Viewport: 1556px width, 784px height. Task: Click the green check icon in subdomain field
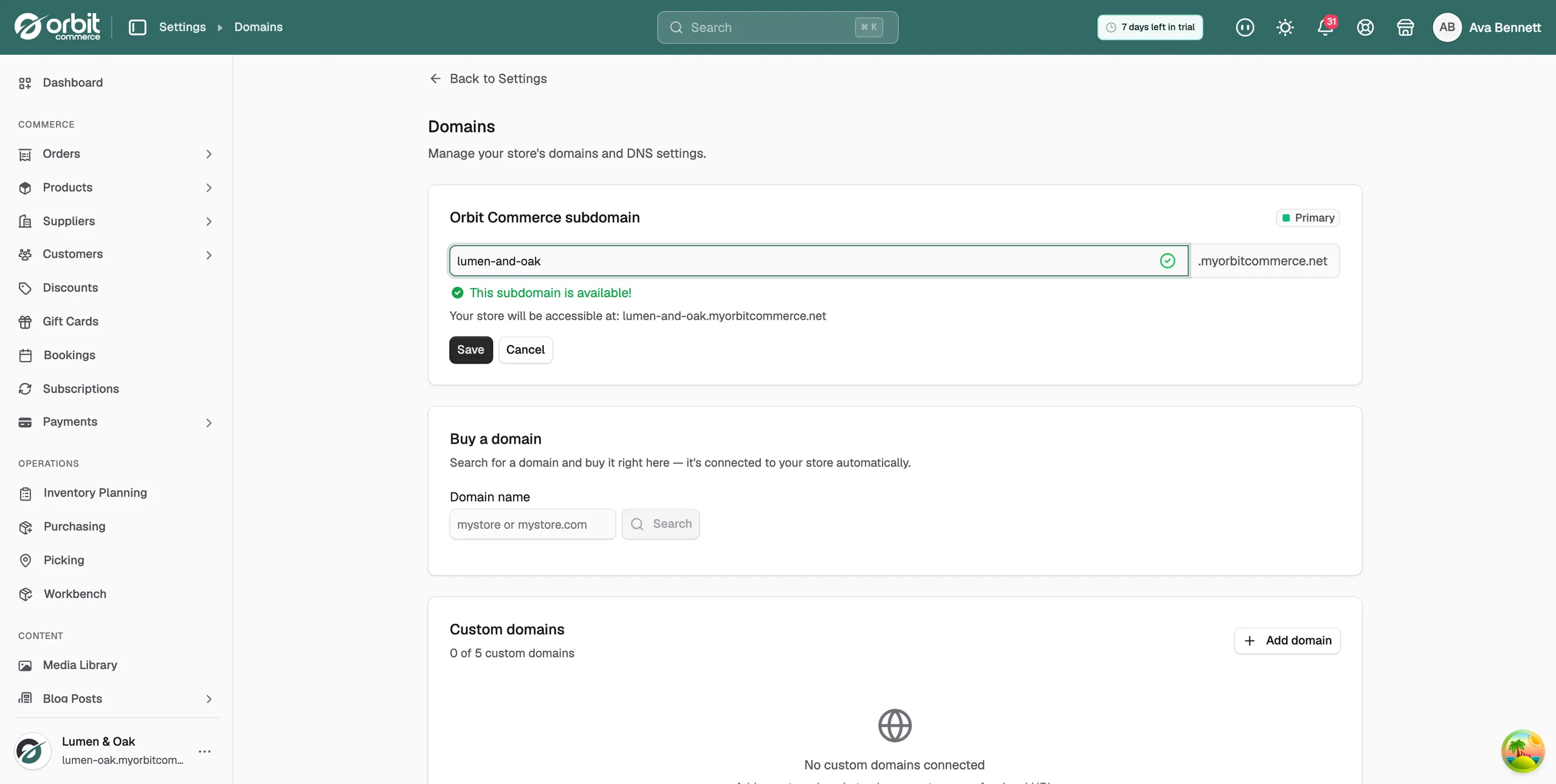1167,261
